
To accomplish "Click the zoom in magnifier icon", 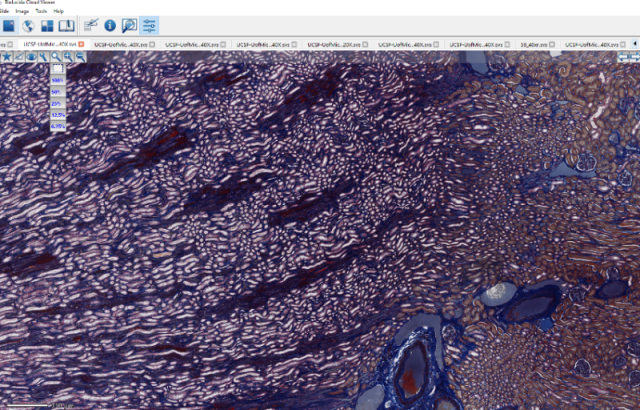I will [x=68, y=57].
